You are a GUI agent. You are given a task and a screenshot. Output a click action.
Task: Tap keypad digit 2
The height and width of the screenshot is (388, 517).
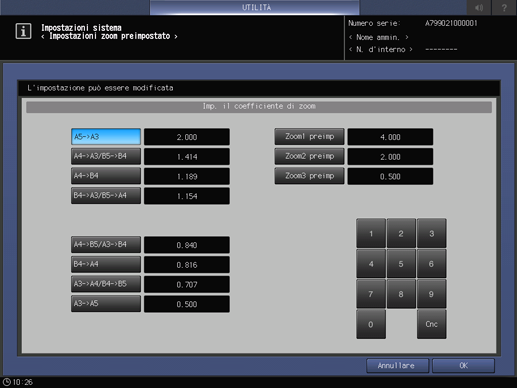coord(401,233)
